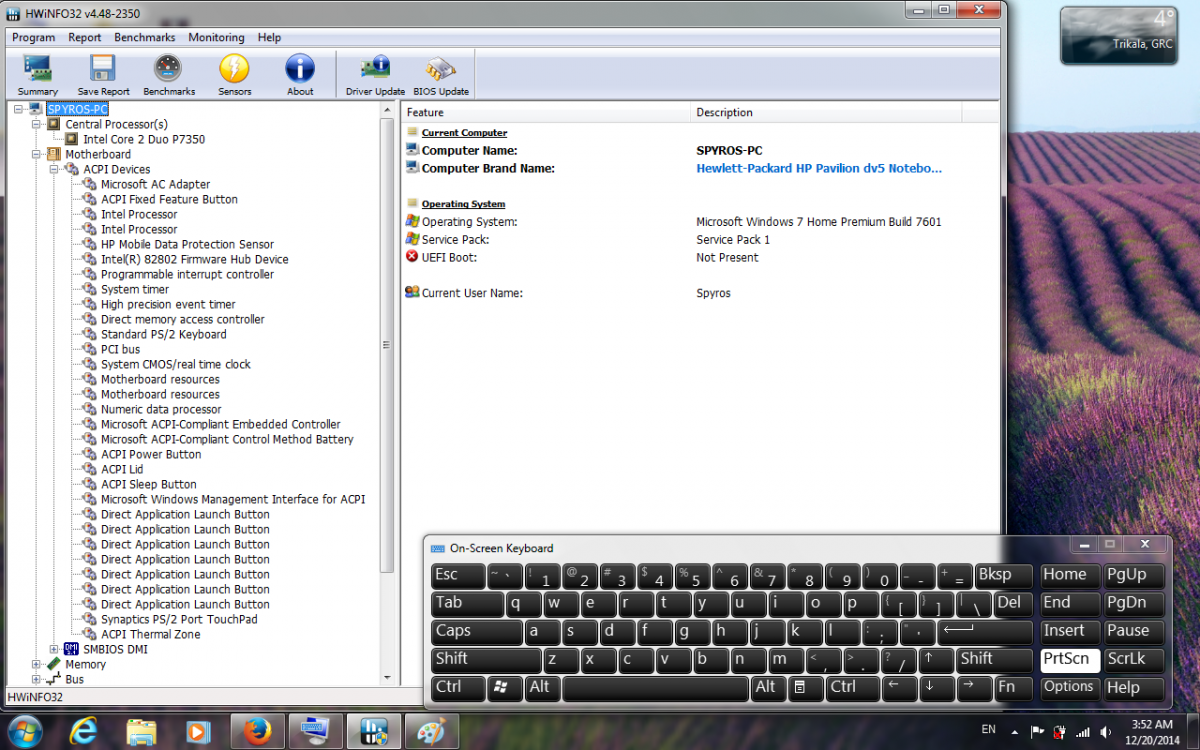Switch to HWiNFO32 taskbar button
Image resolution: width=1200 pixels, height=750 pixels.
(374, 732)
